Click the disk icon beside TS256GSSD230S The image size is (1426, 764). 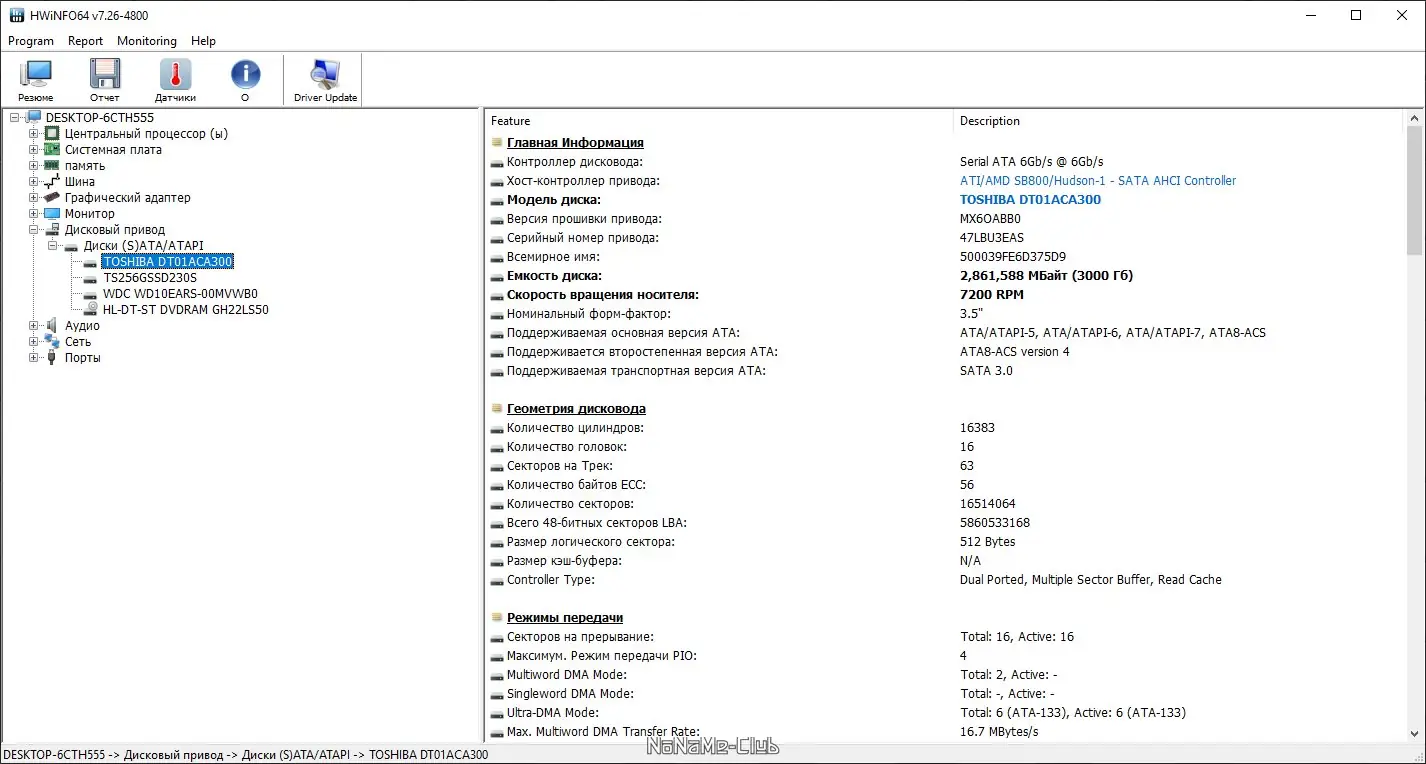[x=91, y=278]
